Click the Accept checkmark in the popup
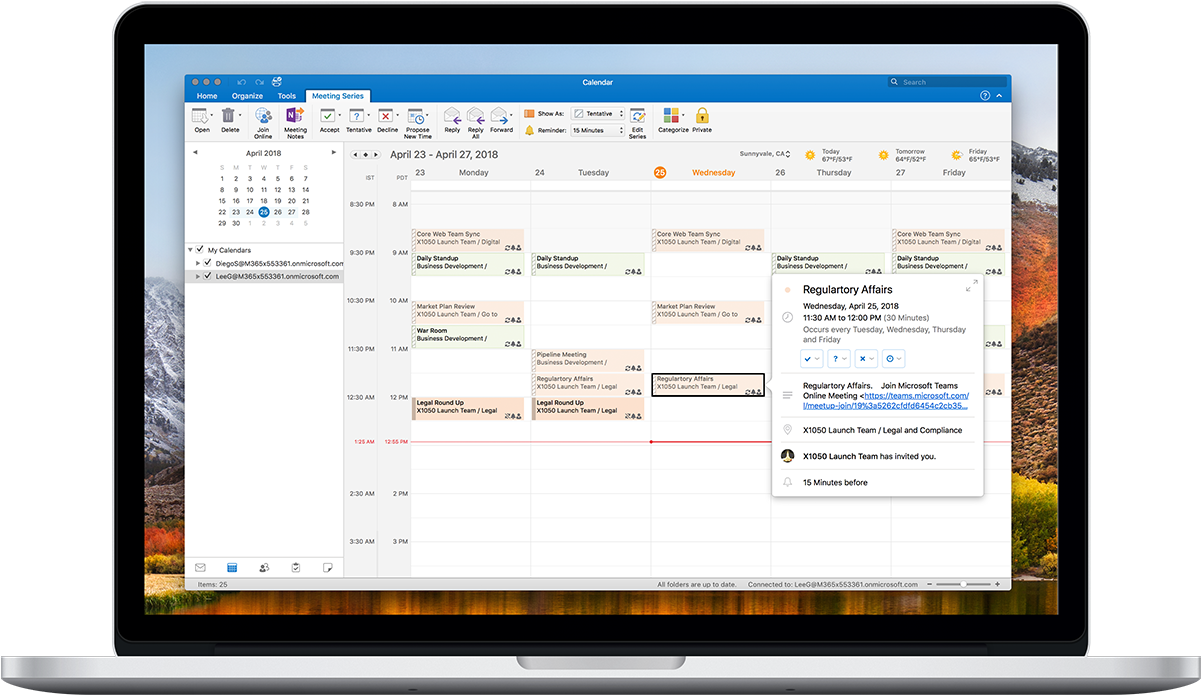 pyautogui.click(x=810, y=358)
